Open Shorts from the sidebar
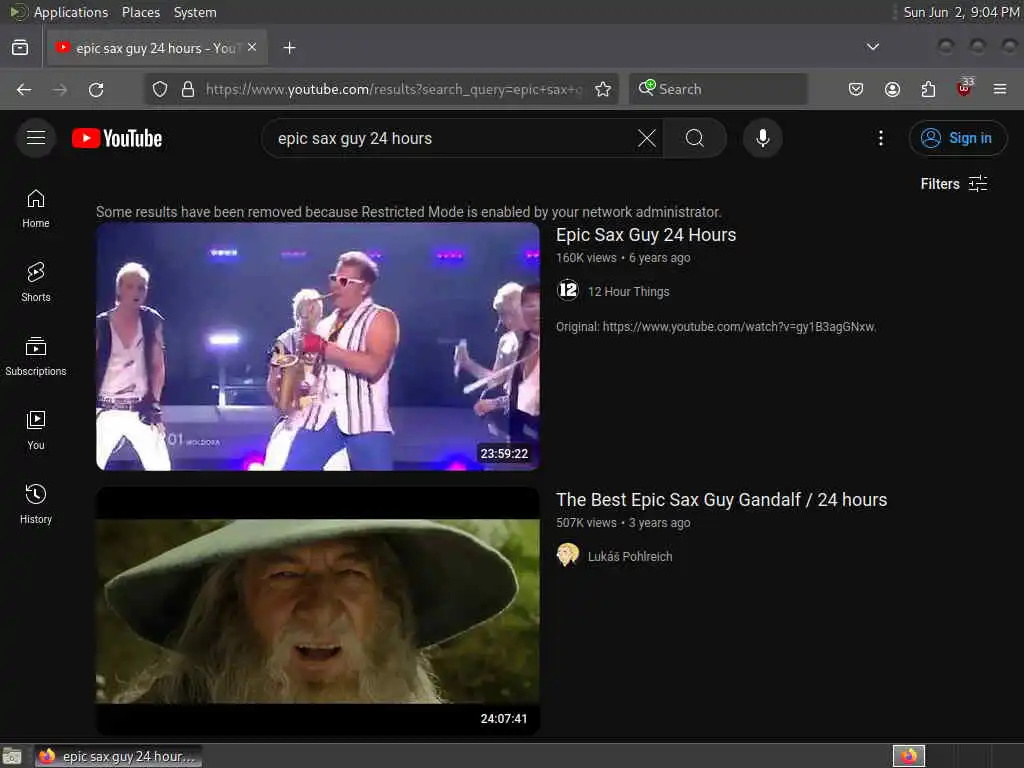Viewport: 1024px width, 768px height. (36, 282)
